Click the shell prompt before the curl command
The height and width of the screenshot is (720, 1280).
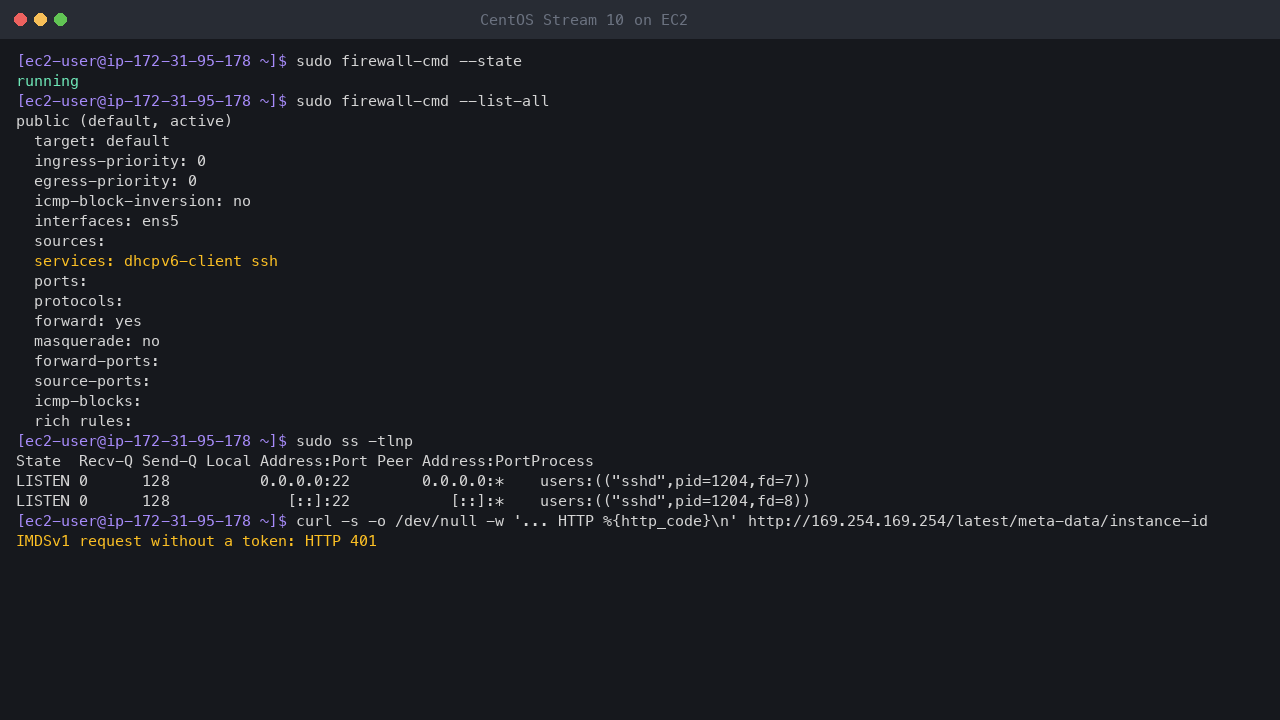151,521
